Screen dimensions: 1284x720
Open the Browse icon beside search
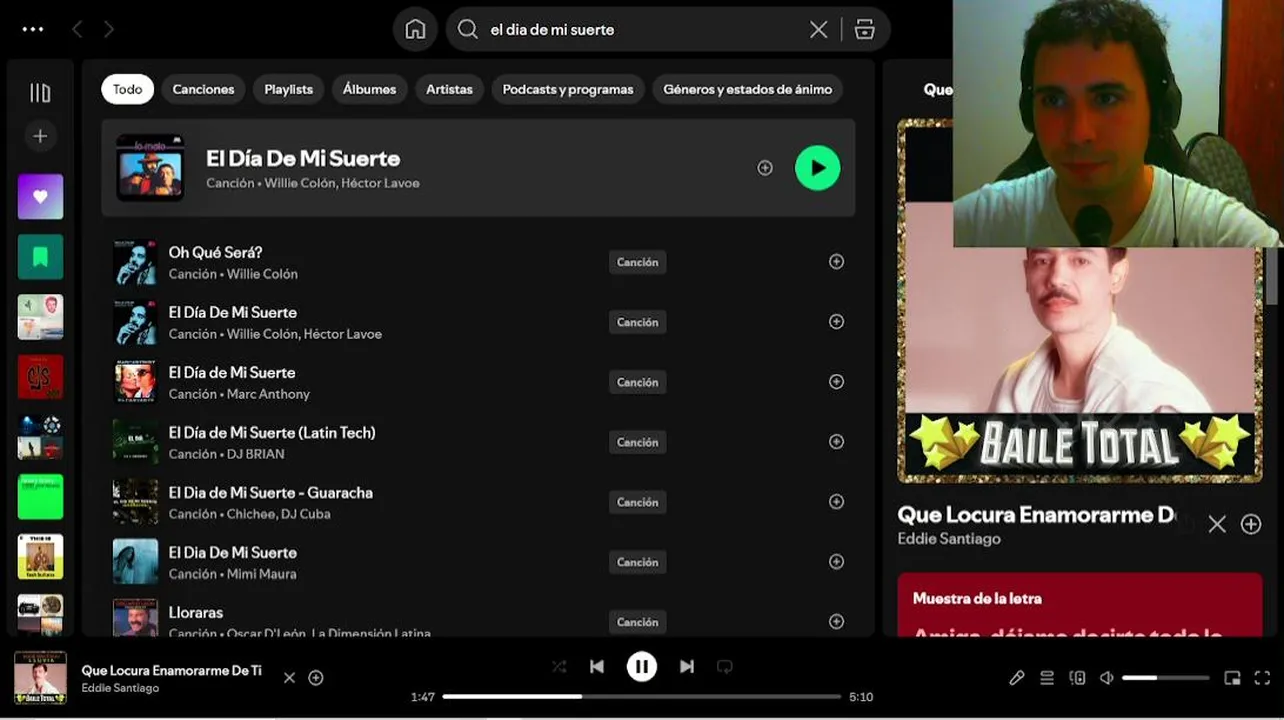(865, 30)
